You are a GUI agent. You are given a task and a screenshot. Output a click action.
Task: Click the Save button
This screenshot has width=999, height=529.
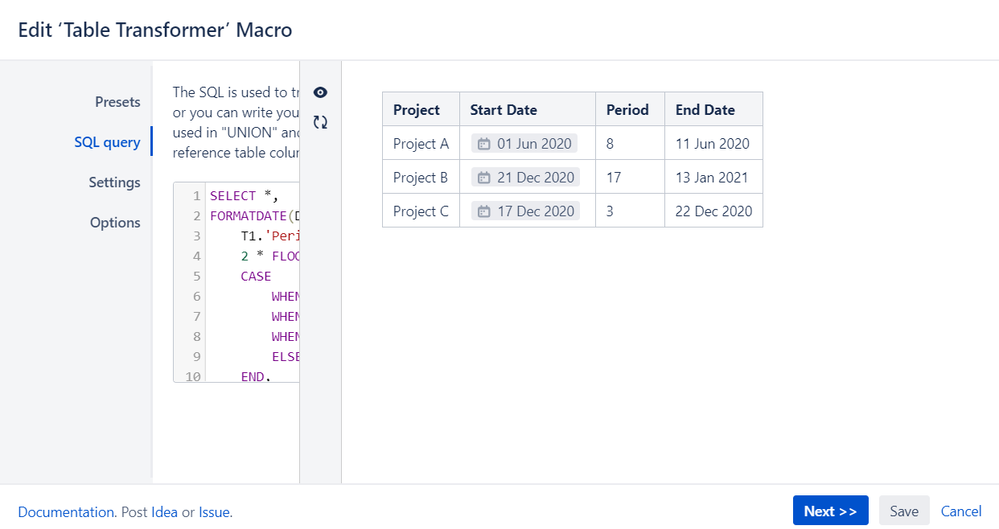[x=903, y=511]
